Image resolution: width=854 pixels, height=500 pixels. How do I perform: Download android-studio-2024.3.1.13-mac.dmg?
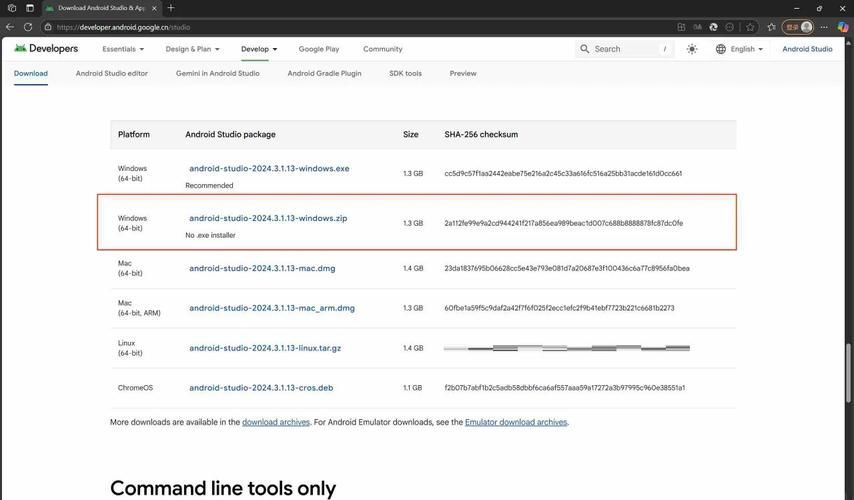[x=262, y=269]
